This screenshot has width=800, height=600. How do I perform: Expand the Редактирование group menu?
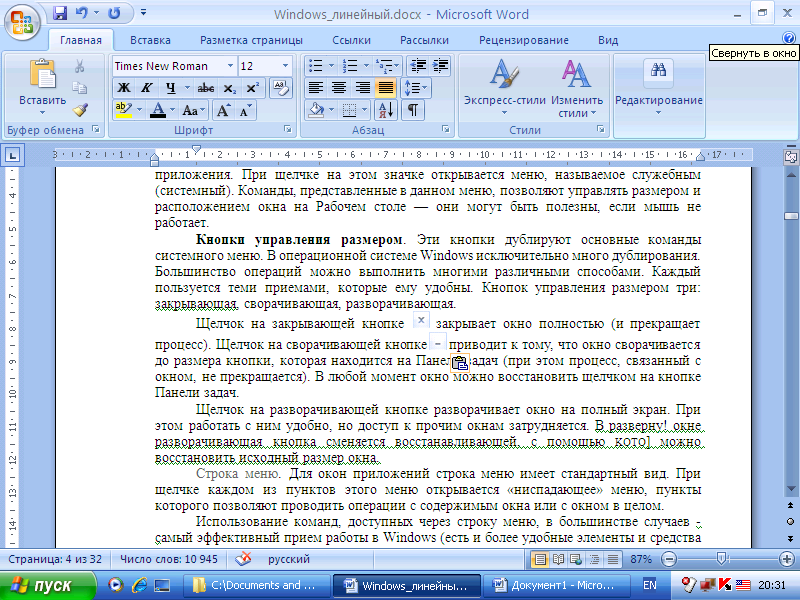point(659,88)
